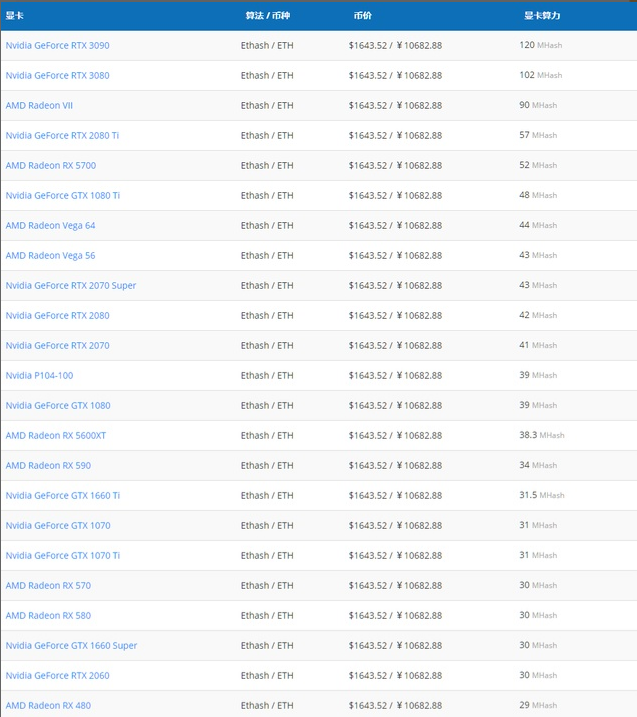637x717 pixels.
Task: Open the Nvidia GeForce RTX 3090 link
Action: [x=57, y=46]
